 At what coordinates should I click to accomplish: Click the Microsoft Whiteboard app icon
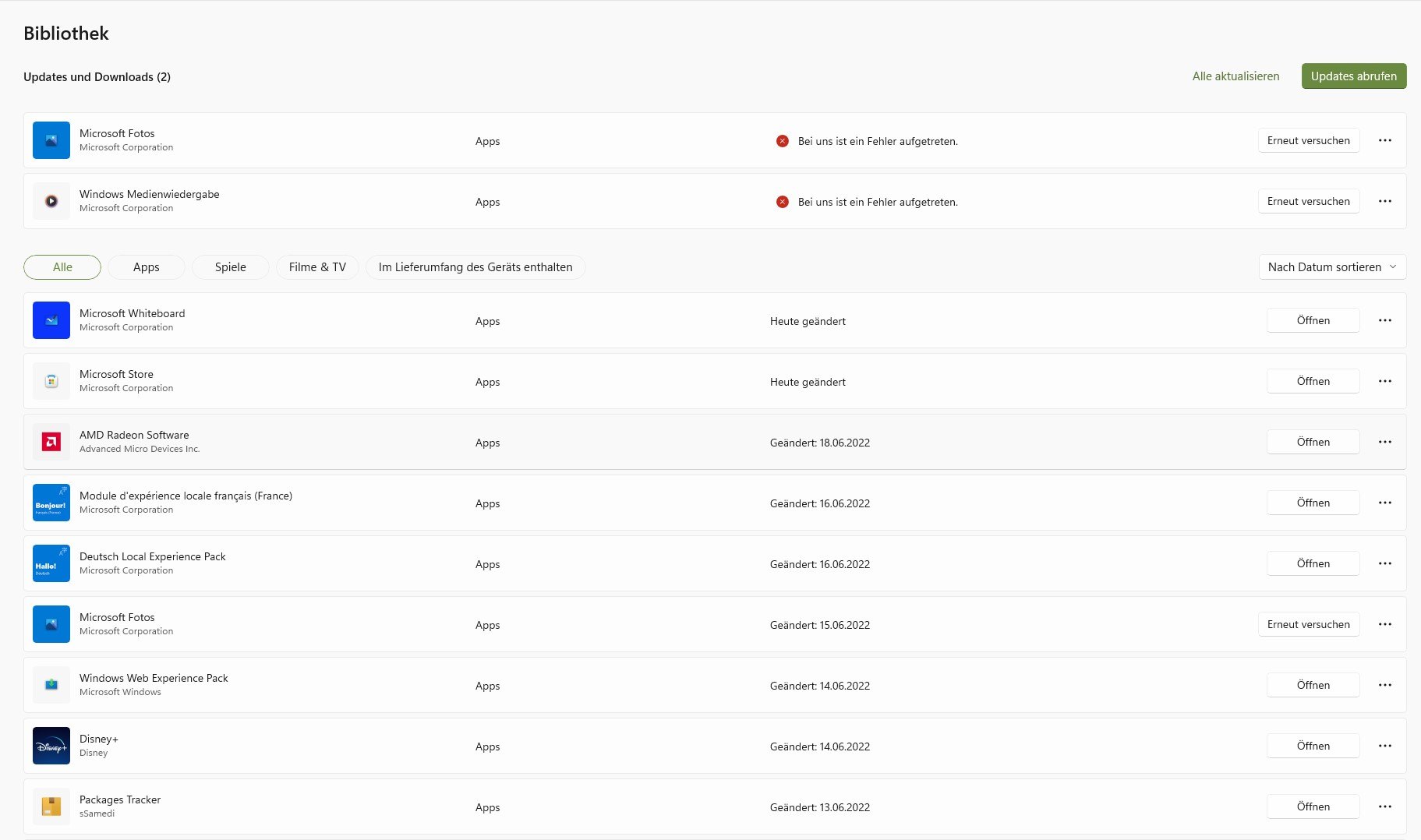point(51,320)
